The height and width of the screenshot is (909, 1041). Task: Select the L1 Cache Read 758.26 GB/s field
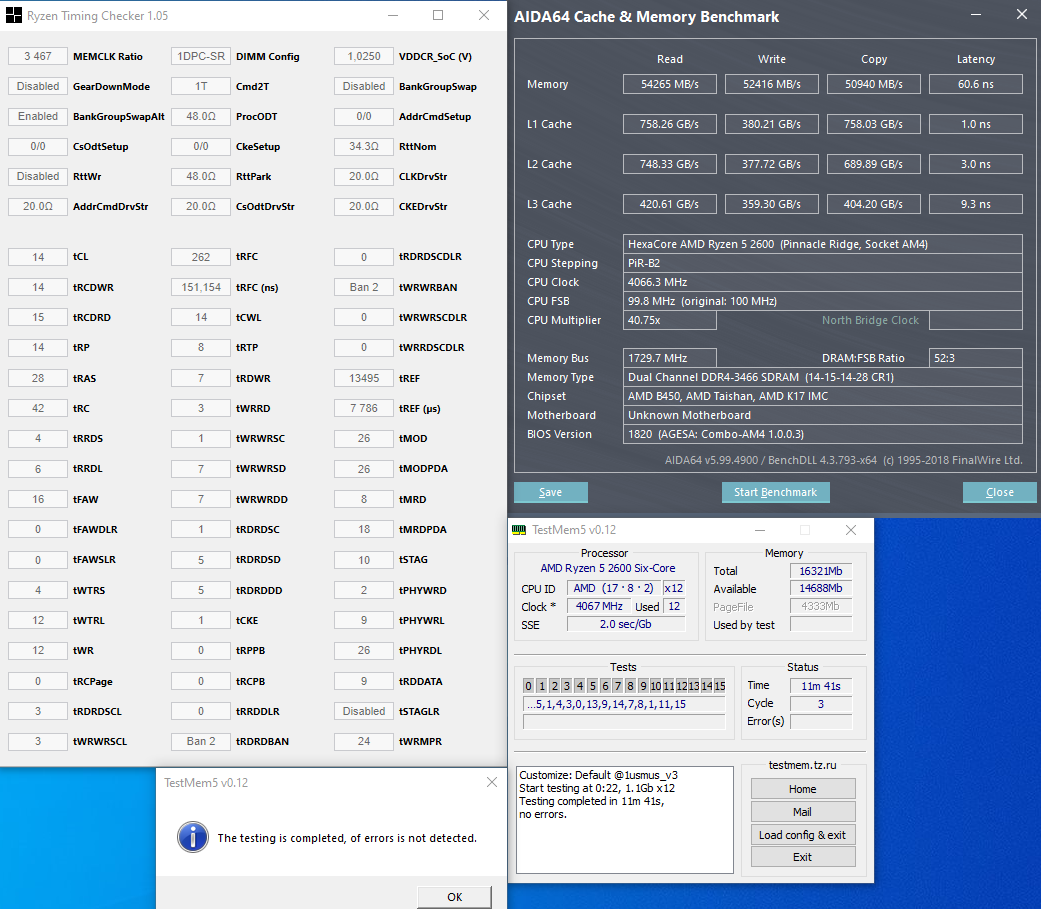coord(670,124)
